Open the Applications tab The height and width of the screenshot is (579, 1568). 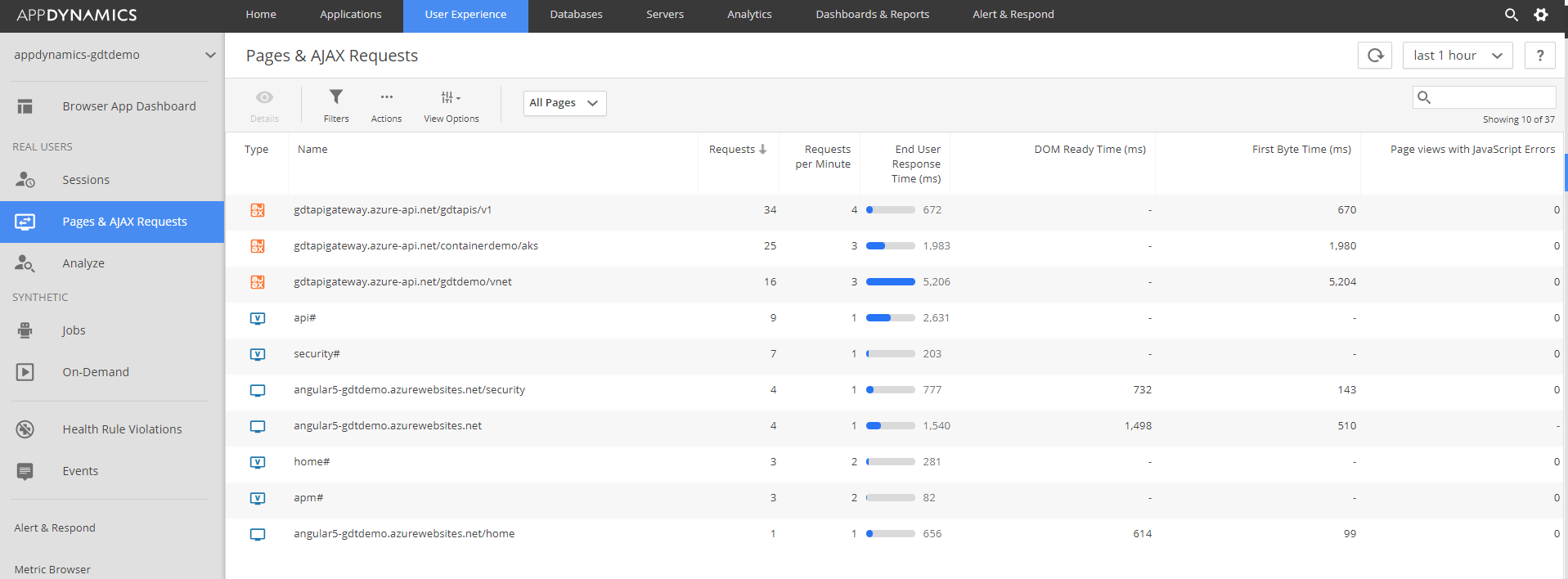[350, 15]
